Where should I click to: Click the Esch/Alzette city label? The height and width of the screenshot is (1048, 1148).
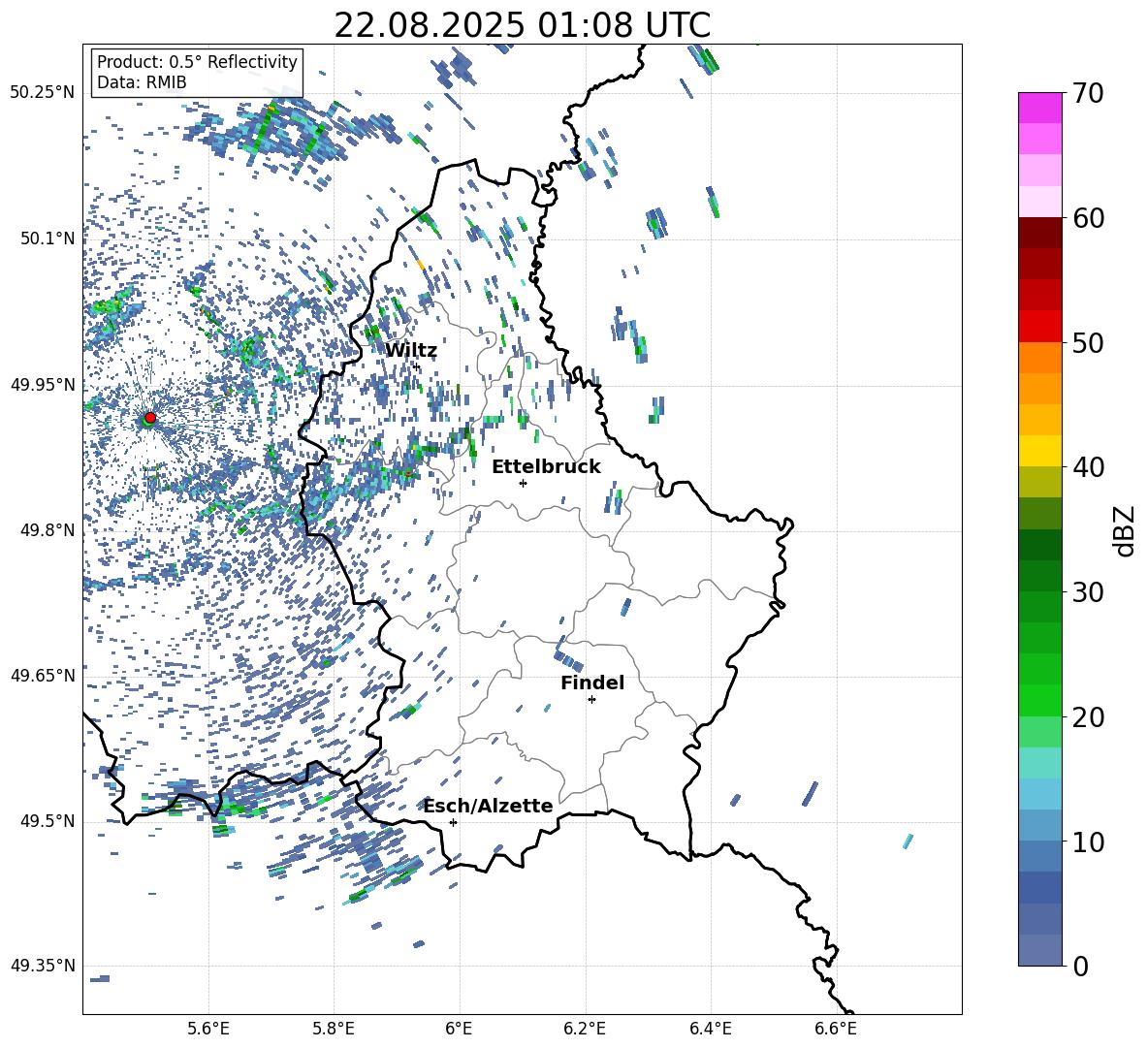[489, 806]
